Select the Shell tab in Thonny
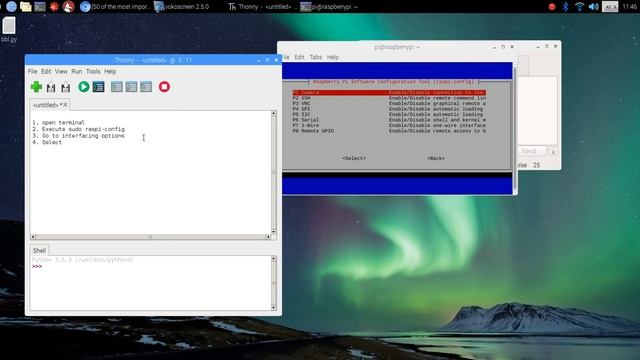 39,251
